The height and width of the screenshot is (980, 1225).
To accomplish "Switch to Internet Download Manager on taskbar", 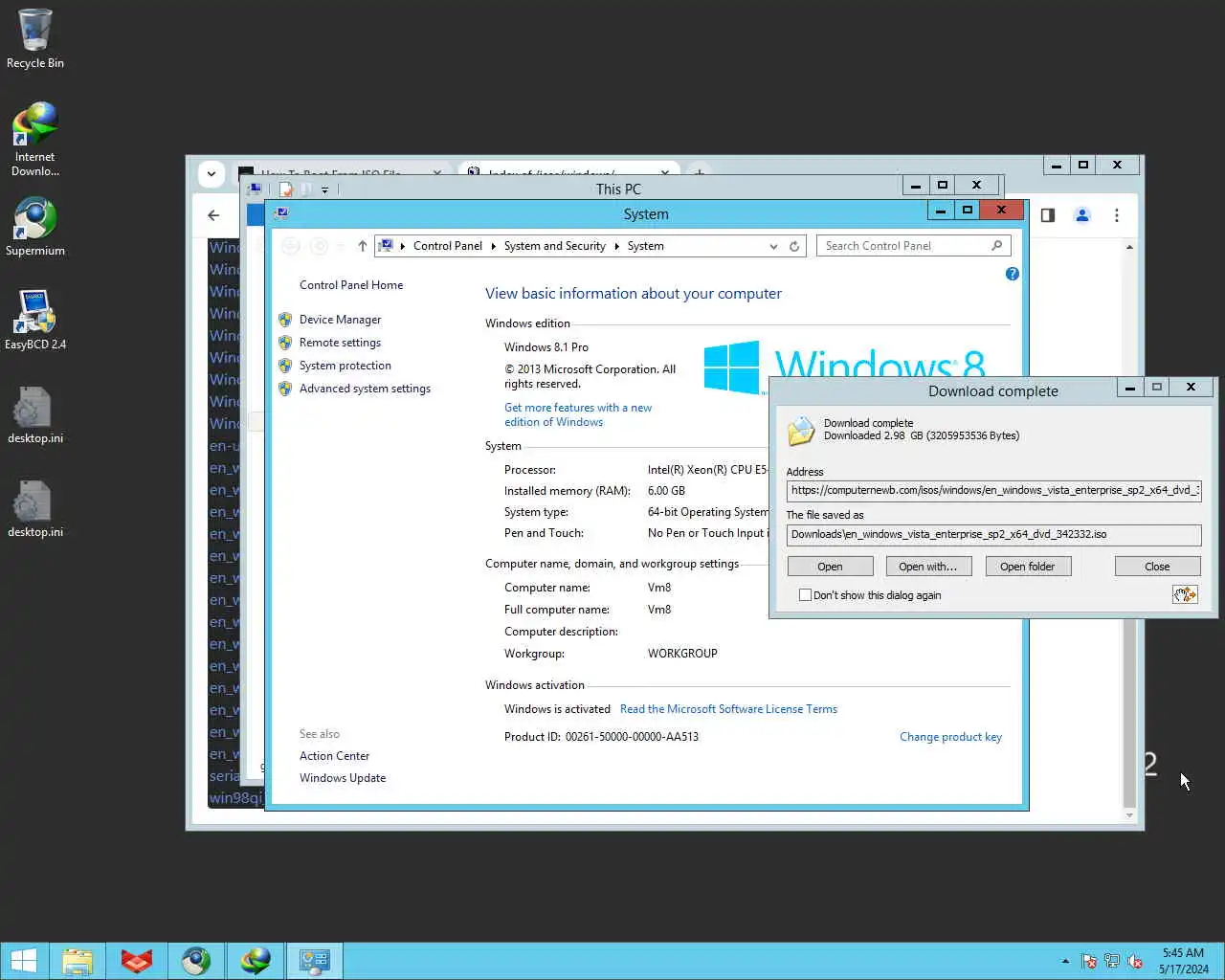I will click(x=256, y=961).
